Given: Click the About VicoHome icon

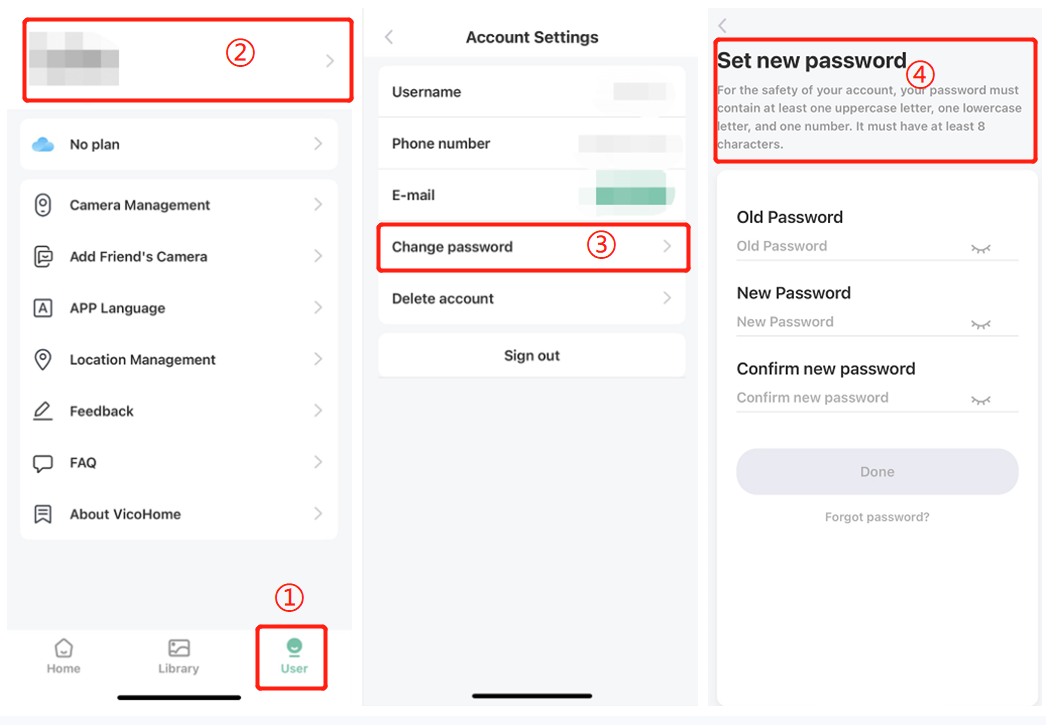Looking at the screenshot, I should (43, 514).
